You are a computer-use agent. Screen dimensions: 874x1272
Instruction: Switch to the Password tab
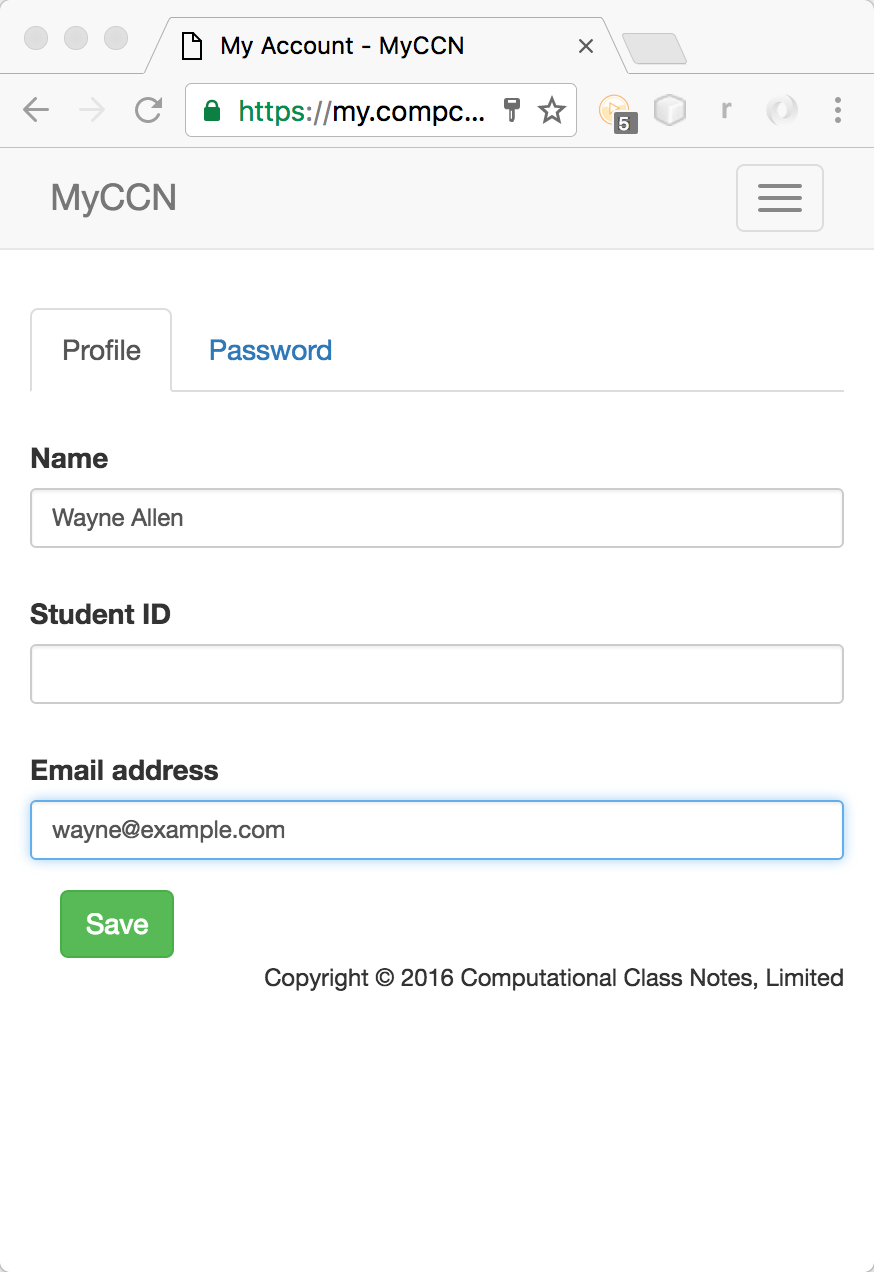coord(270,350)
